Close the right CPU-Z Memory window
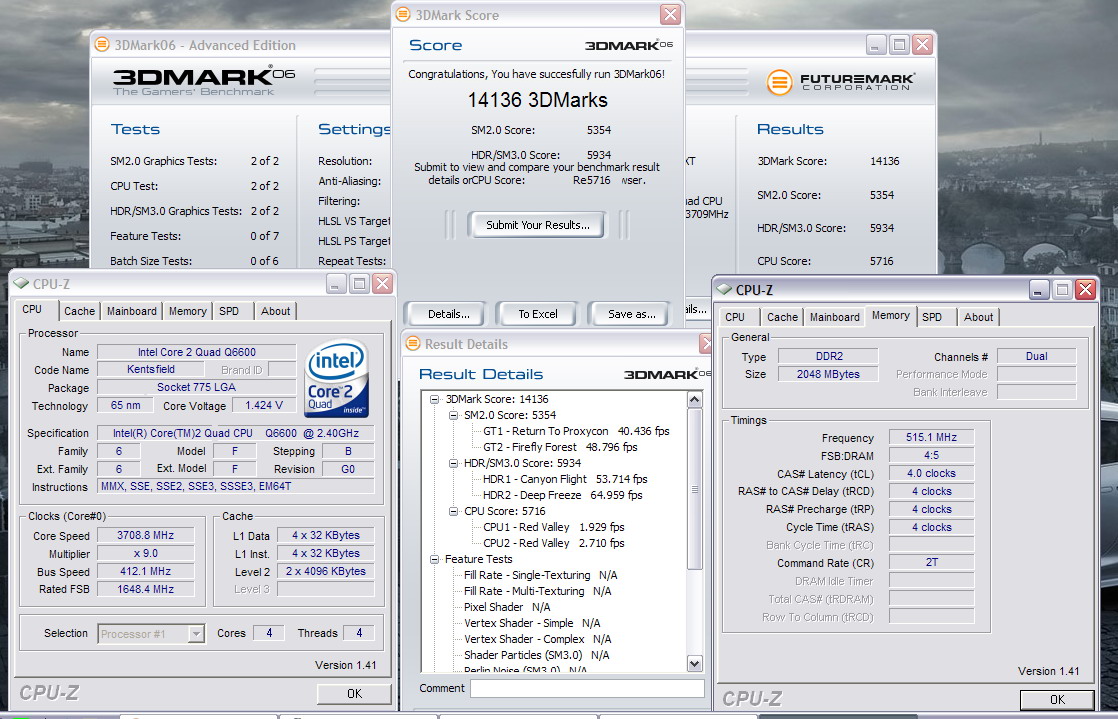The width and height of the screenshot is (1118, 719). click(1085, 289)
